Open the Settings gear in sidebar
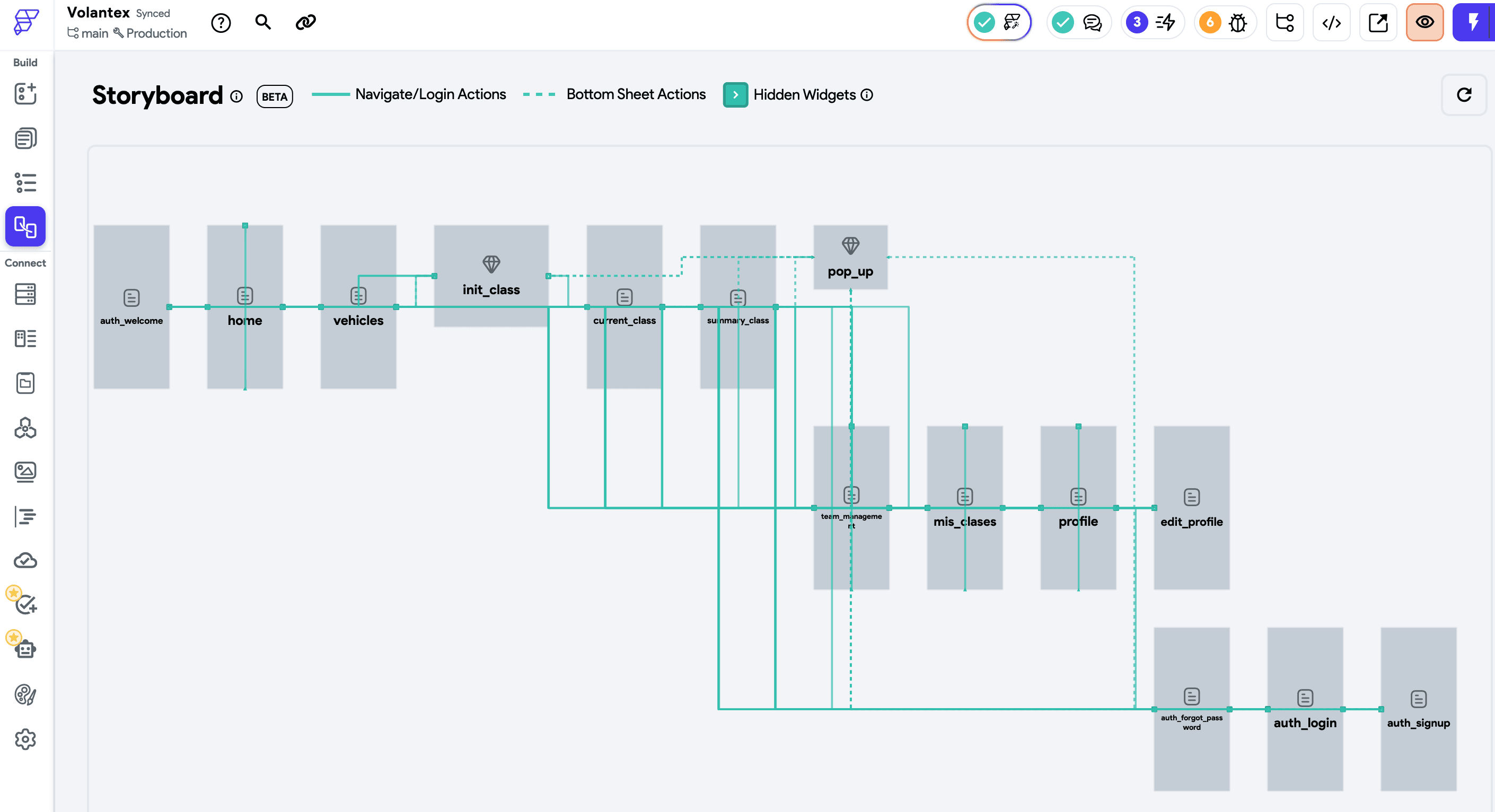Viewport: 1495px width, 812px height. pyautogui.click(x=25, y=739)
